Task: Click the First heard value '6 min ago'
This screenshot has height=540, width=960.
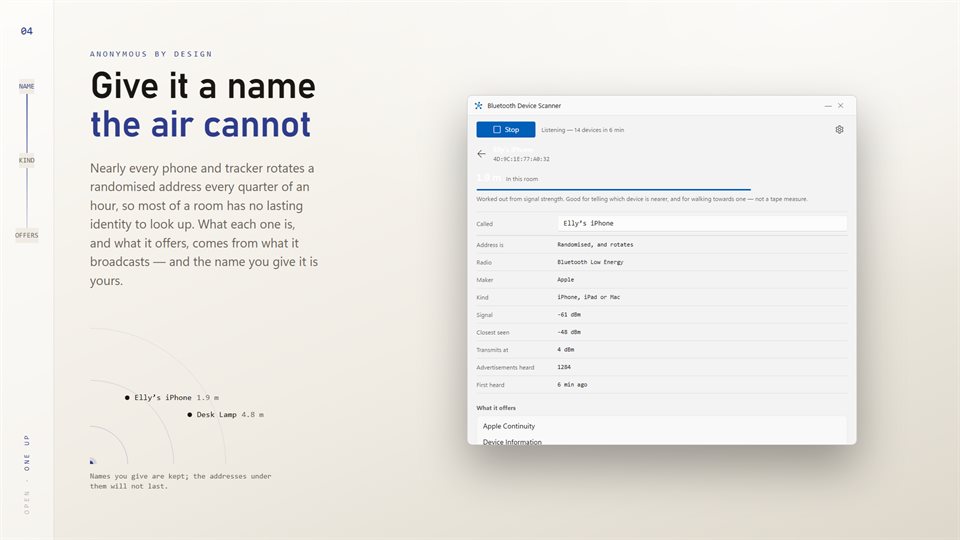Action: (572, 385)
